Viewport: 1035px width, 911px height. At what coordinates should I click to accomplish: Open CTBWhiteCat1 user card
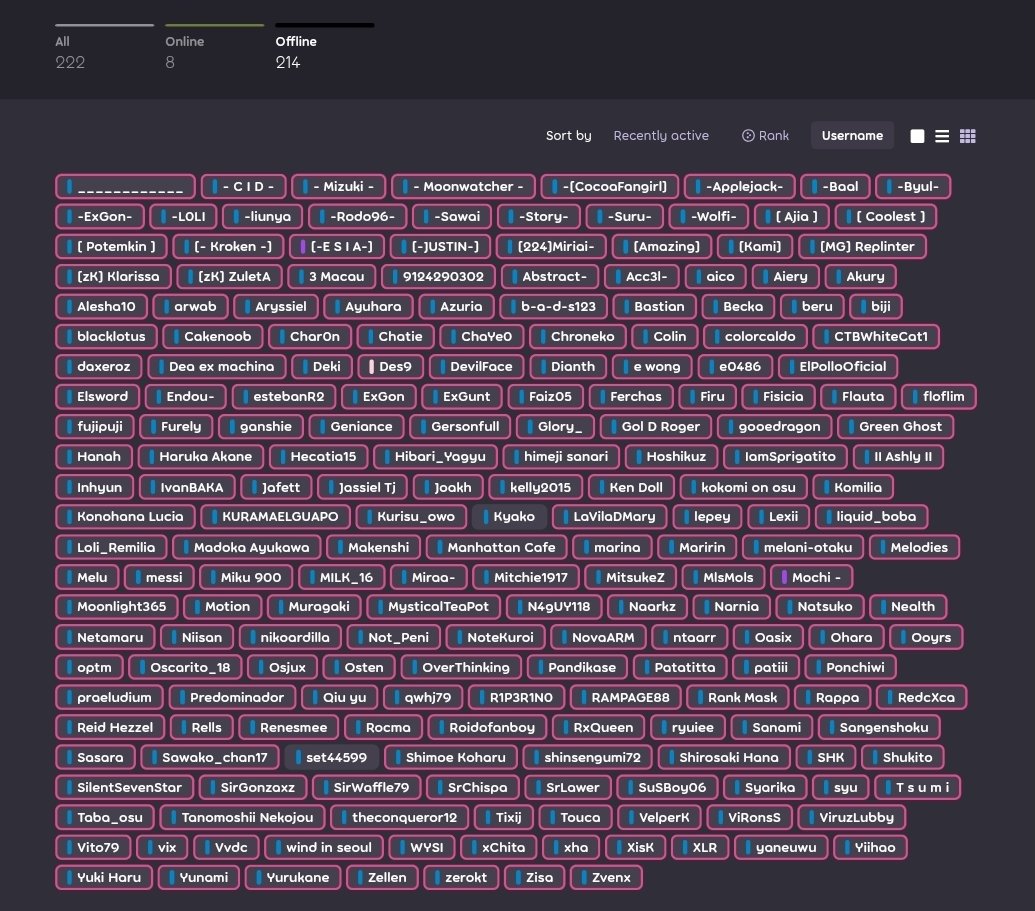pos(875,337)
